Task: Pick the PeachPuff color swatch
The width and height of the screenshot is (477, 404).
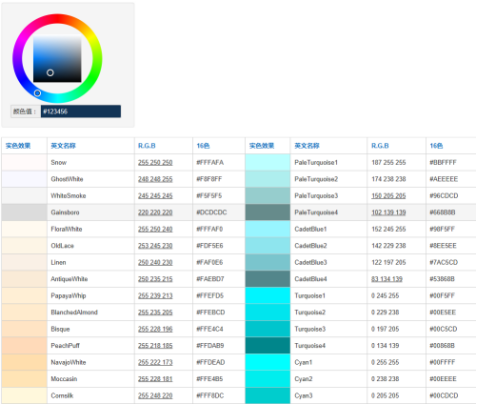Action: 24,346
